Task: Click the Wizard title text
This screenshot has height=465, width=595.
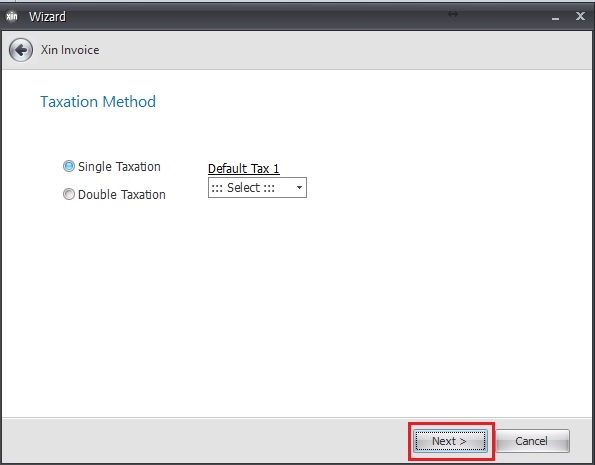Action: click(x=47, y=17)
